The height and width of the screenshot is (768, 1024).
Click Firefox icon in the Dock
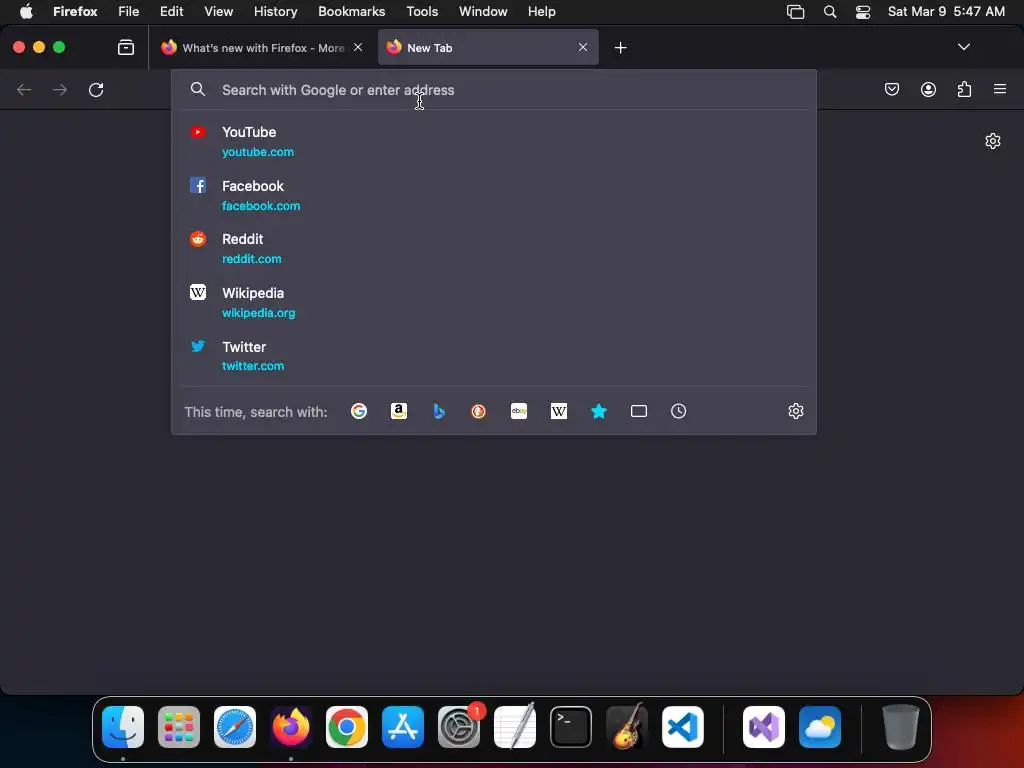[x=291, y=727]
